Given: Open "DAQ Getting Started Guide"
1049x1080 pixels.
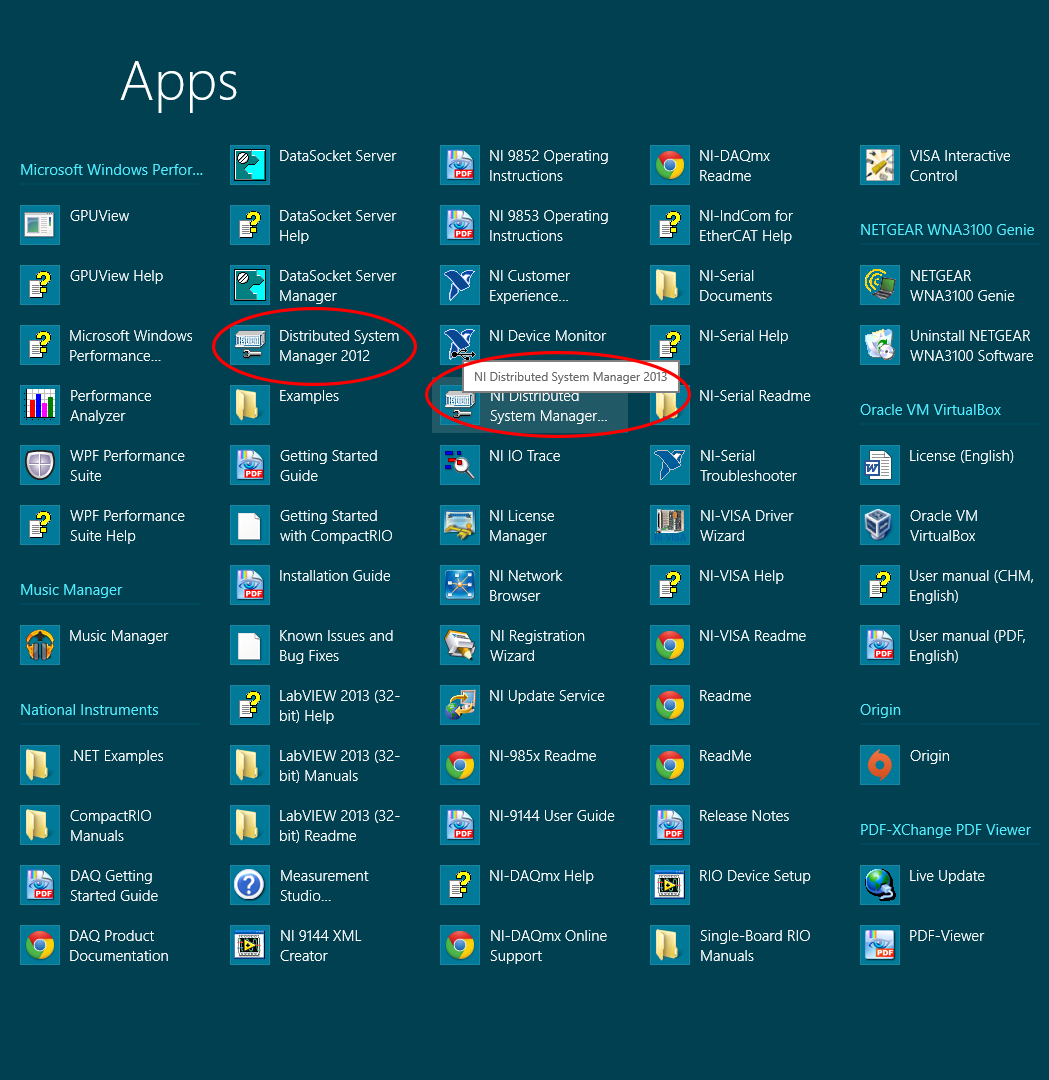Looking at the screenshot, I should pos(90,885).
